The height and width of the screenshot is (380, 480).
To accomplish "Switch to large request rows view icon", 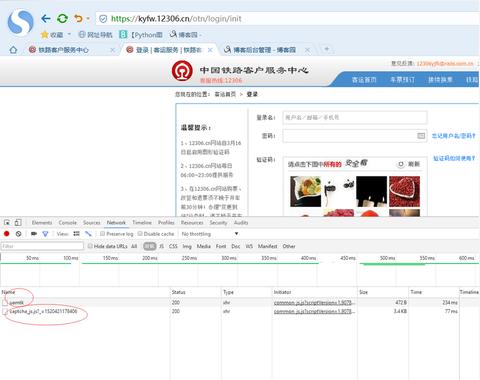I will (x=76, y=234).
